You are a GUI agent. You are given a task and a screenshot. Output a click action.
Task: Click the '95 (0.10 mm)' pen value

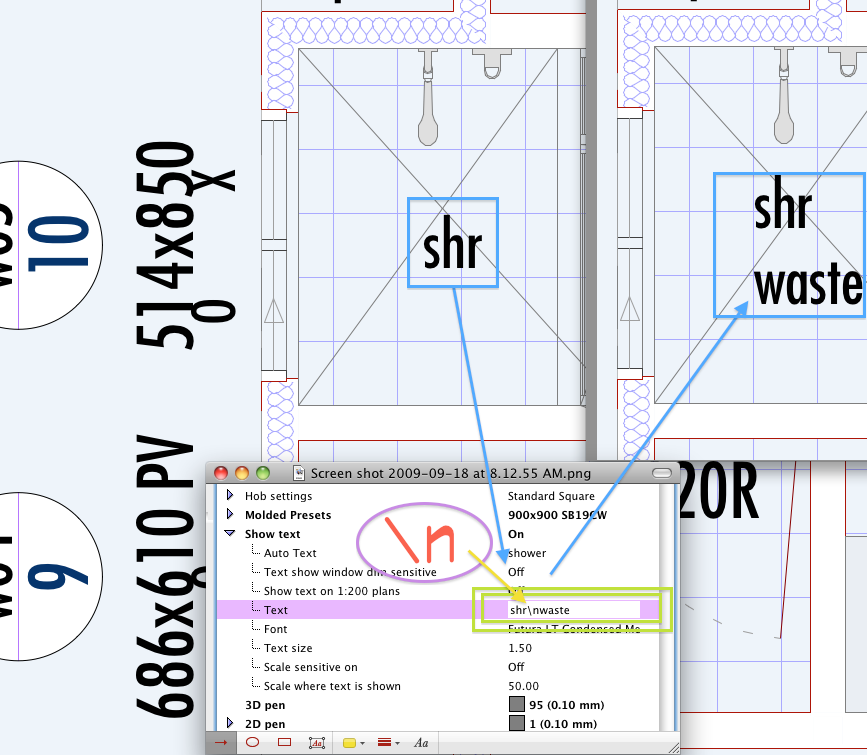click(x=567, y=705)
